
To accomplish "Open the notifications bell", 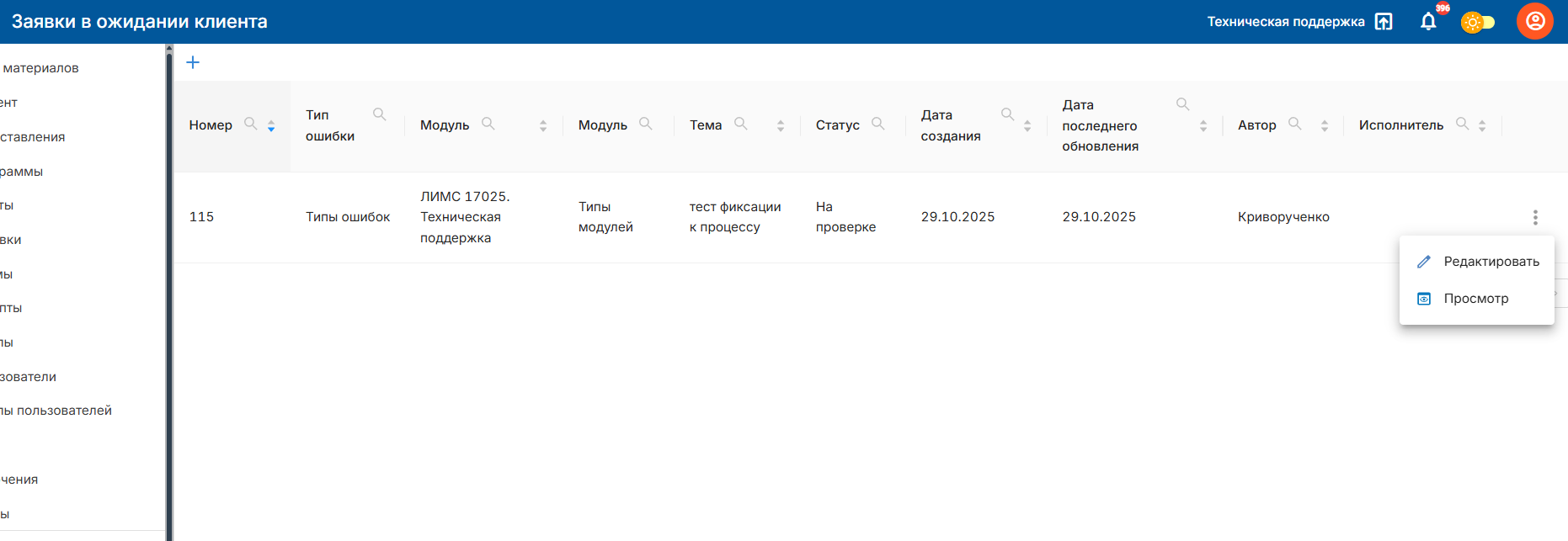I will (1428, 22).
